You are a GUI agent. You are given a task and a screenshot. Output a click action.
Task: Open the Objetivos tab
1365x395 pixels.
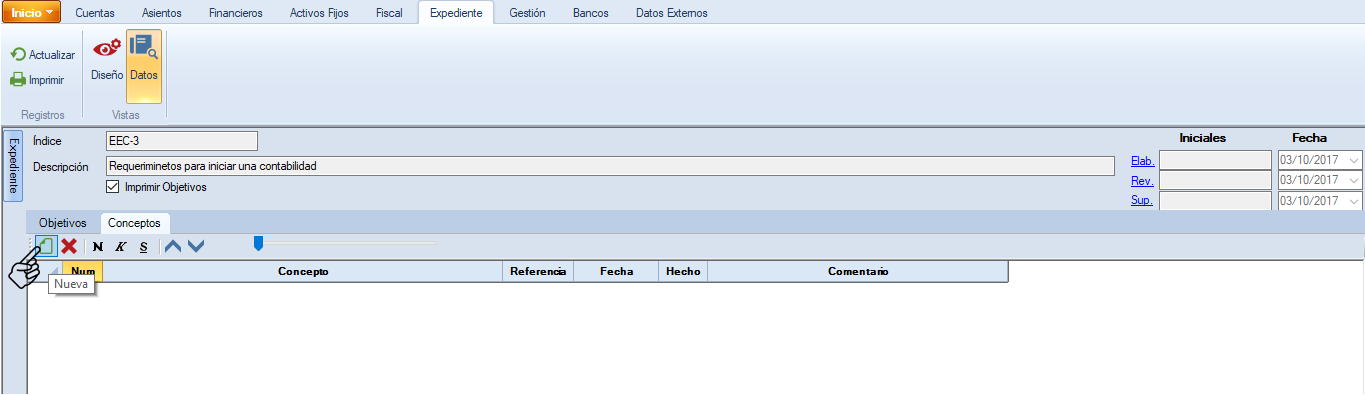[63, 222]
